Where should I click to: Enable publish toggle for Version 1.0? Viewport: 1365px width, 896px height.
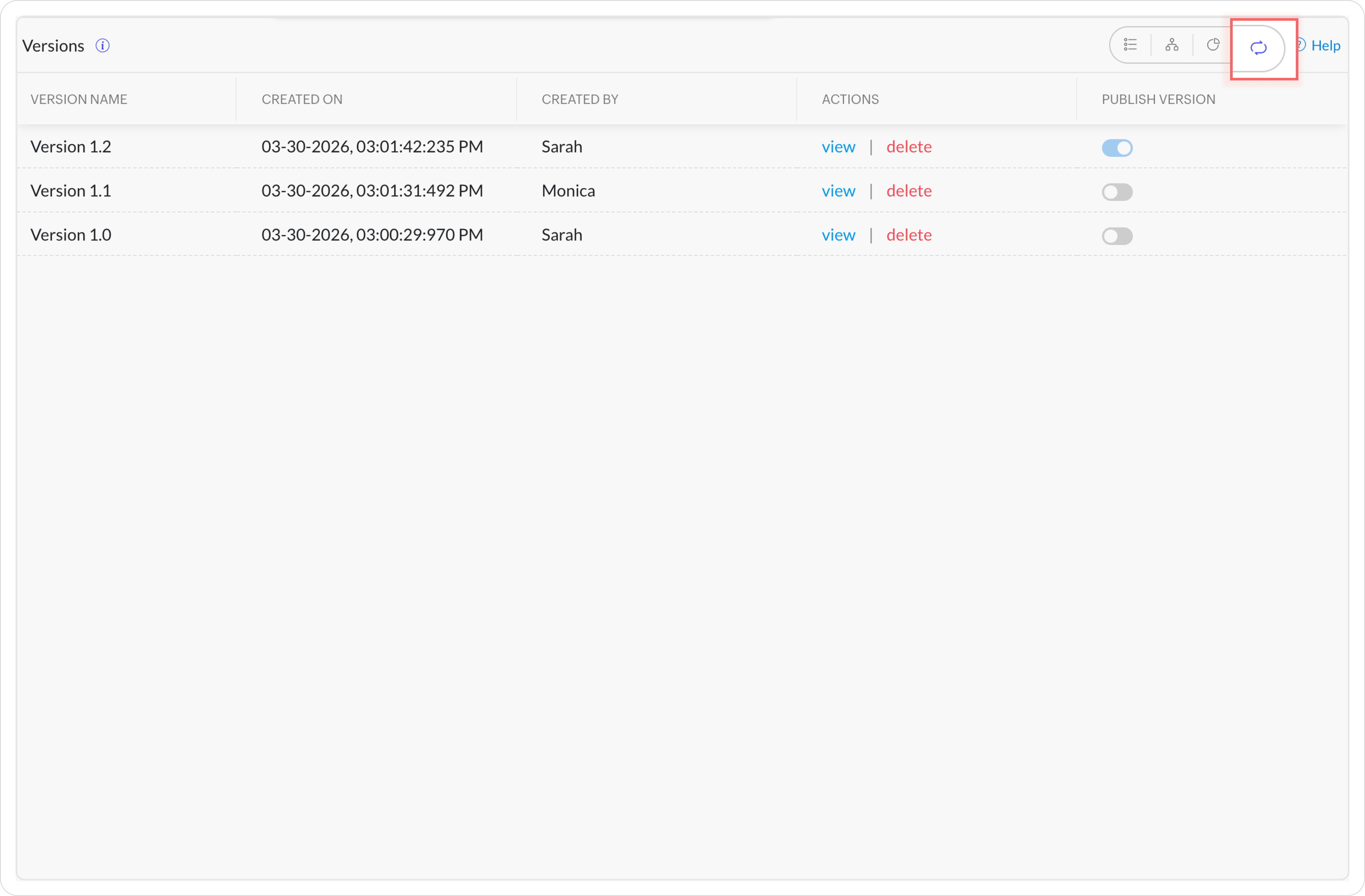pyautogui.click(x=1117, y=236)
